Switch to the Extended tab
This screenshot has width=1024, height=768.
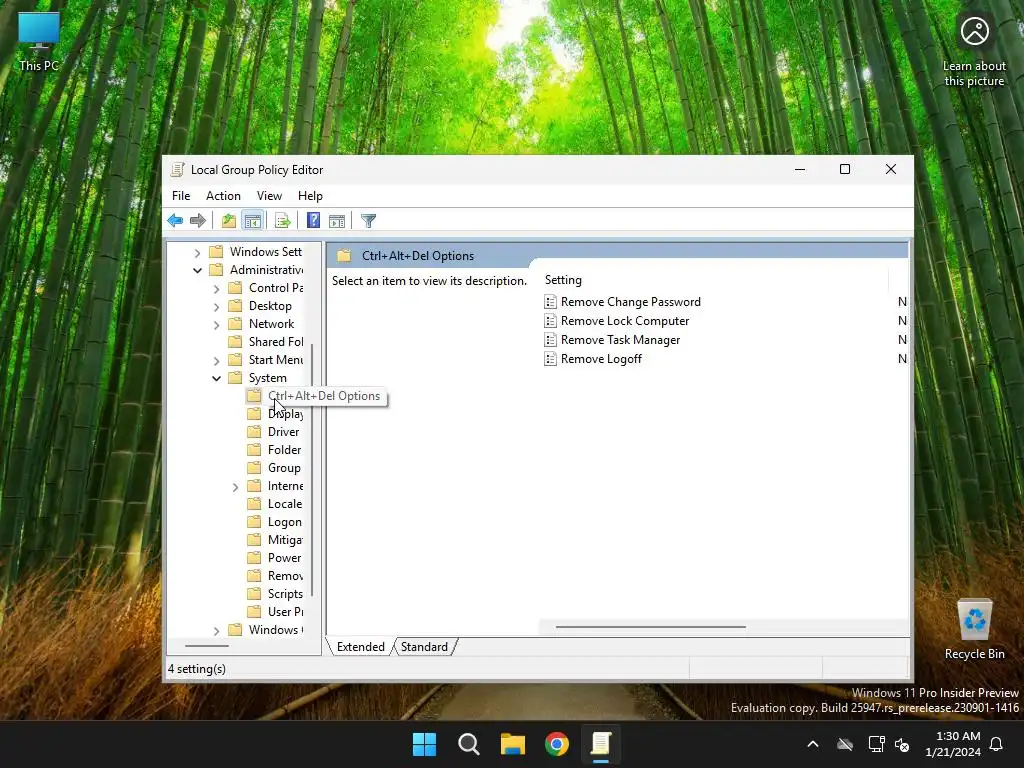[360, 647]
